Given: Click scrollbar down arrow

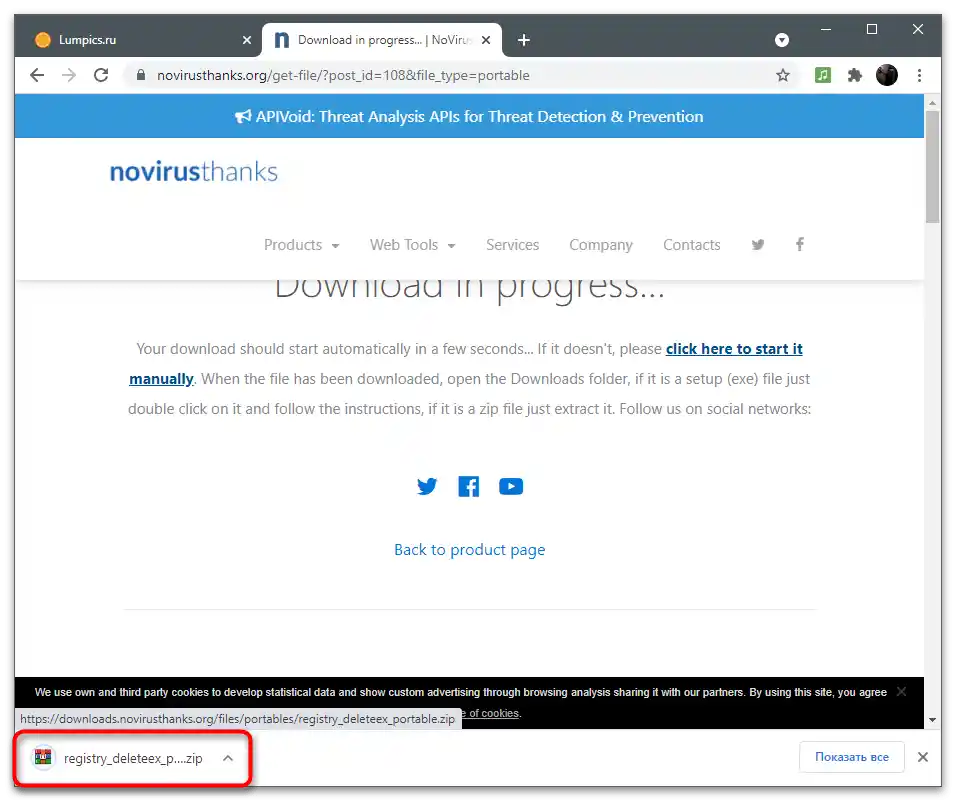Looking at the screenshot, I should click(932, 720).
